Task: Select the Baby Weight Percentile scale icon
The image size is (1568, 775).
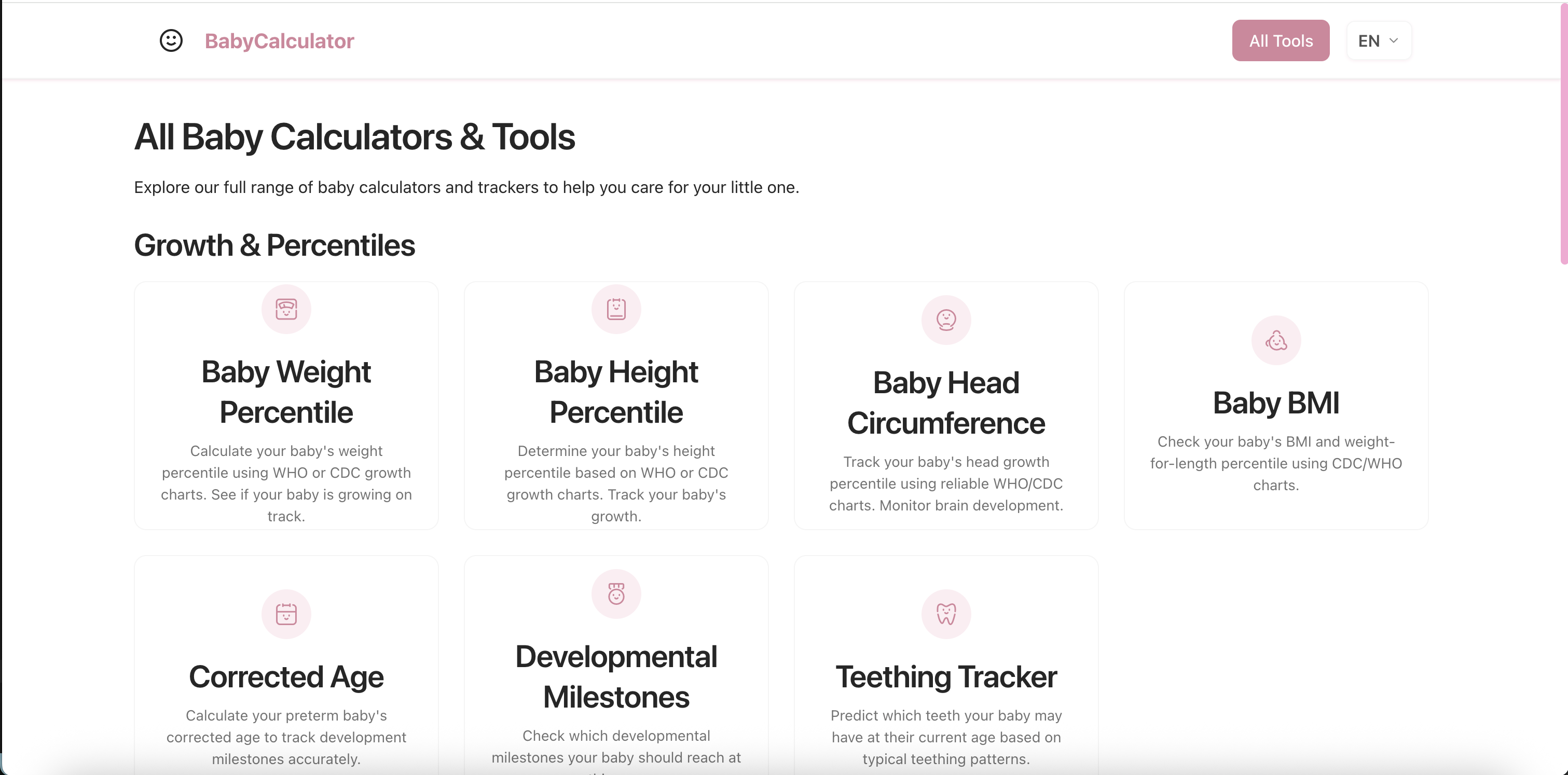Action: coord(286,309)
